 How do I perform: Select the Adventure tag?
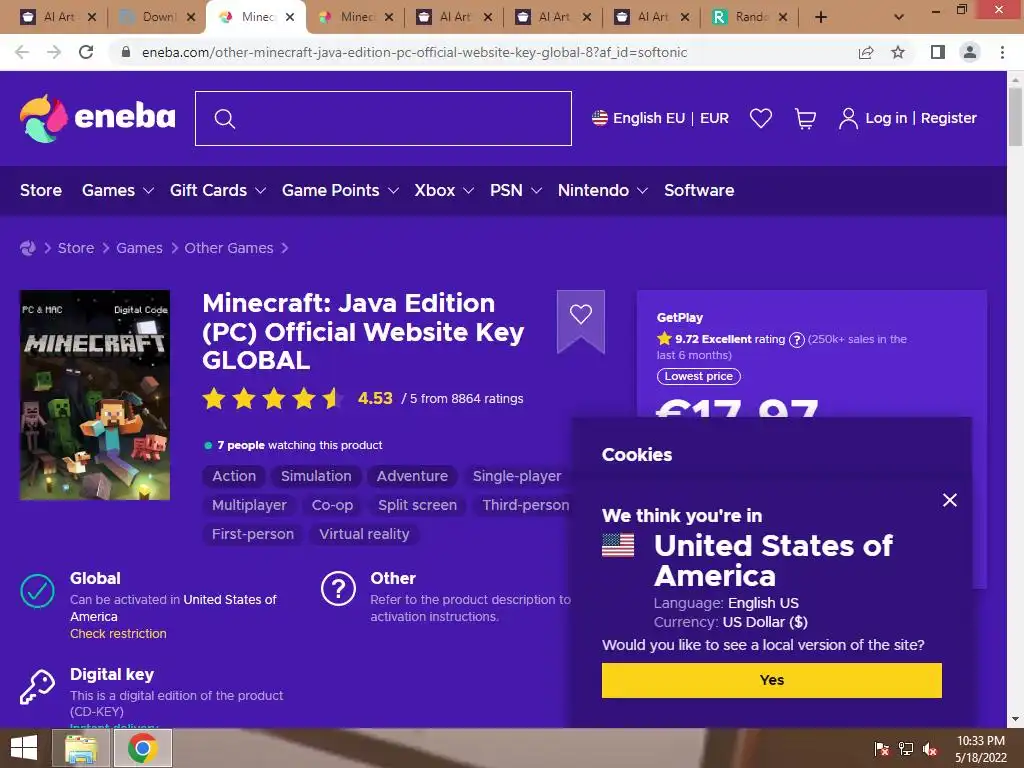[412, 476]
